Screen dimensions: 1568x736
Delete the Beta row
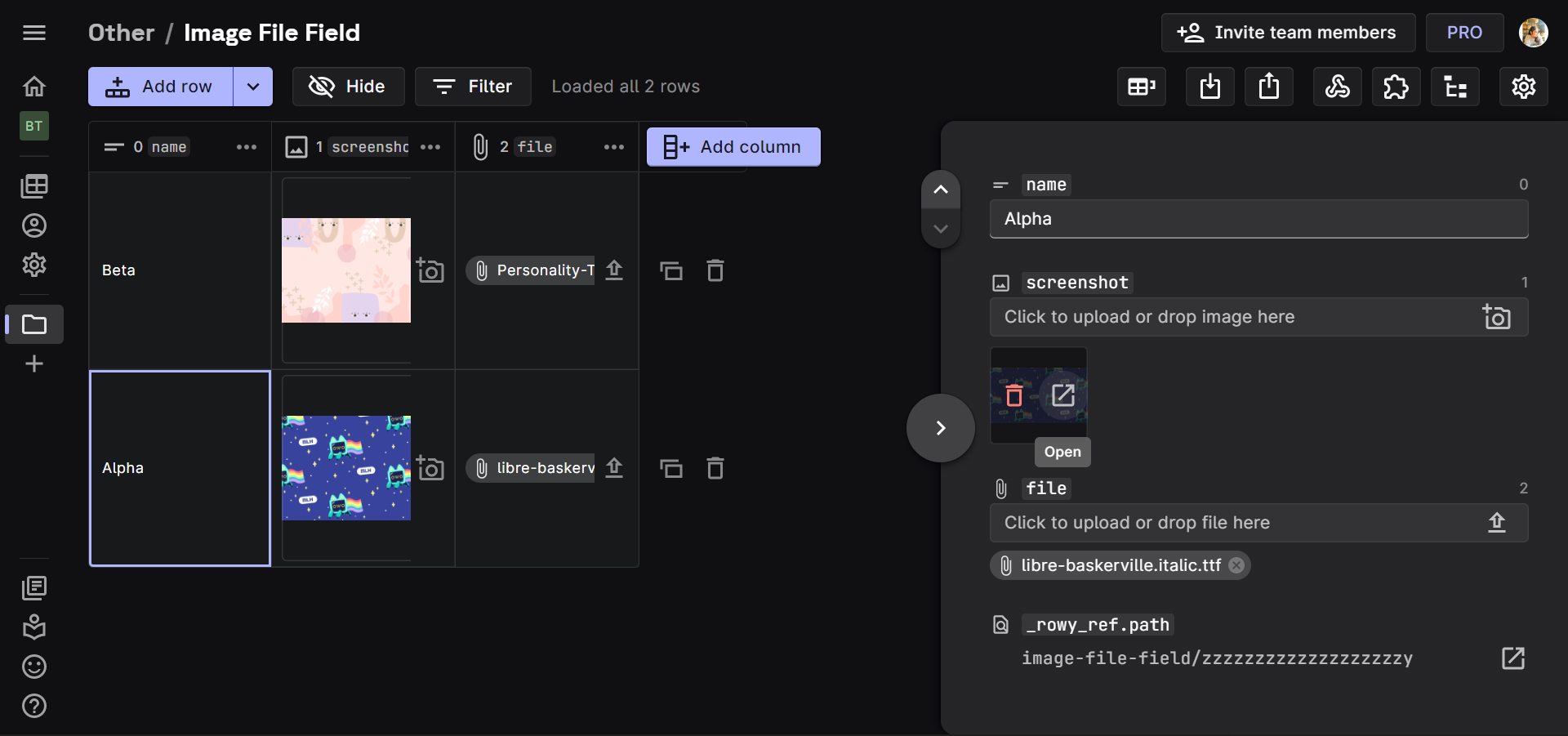(x=715, y=270)
